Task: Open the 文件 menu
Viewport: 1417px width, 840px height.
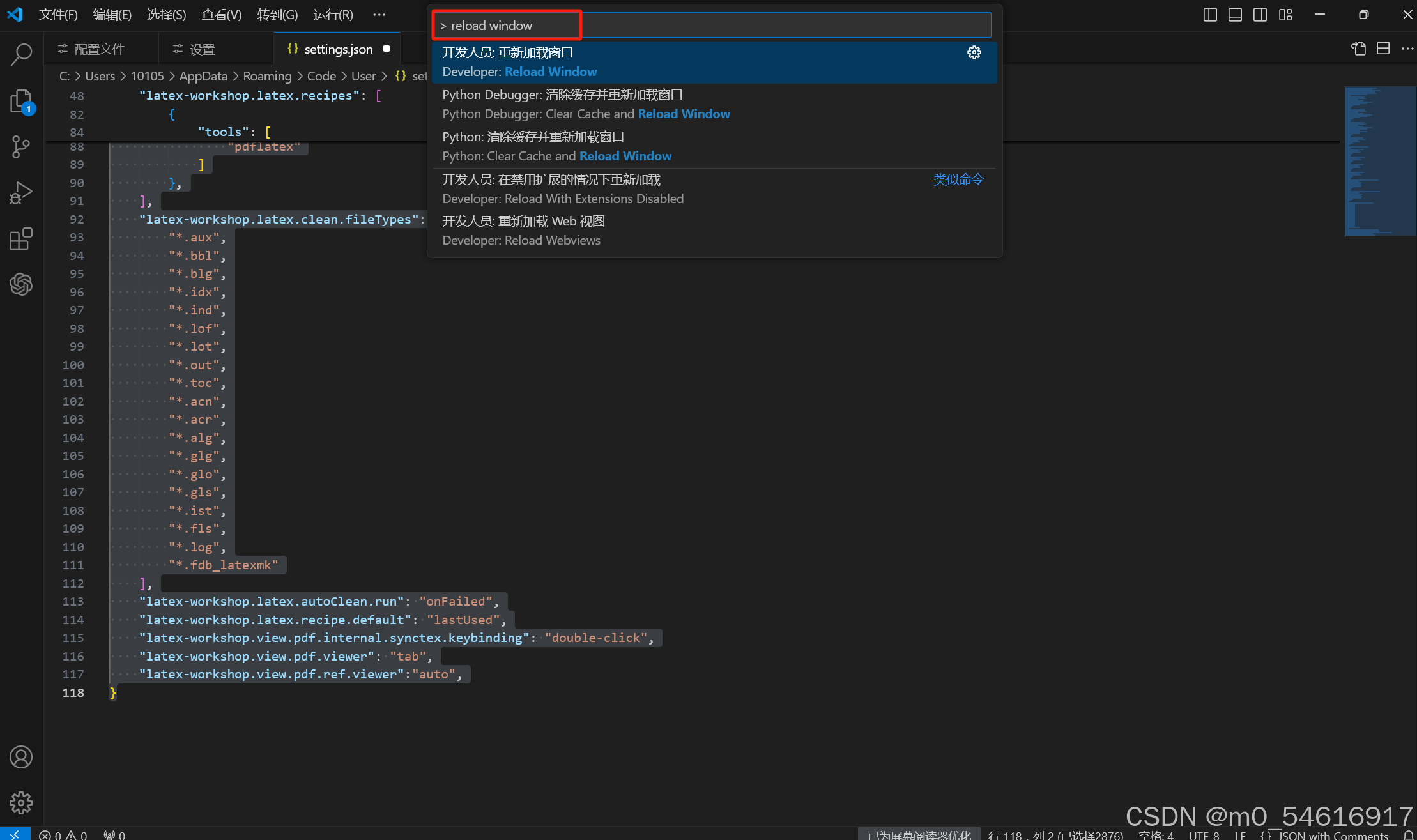Action: [x=58, y=14]
